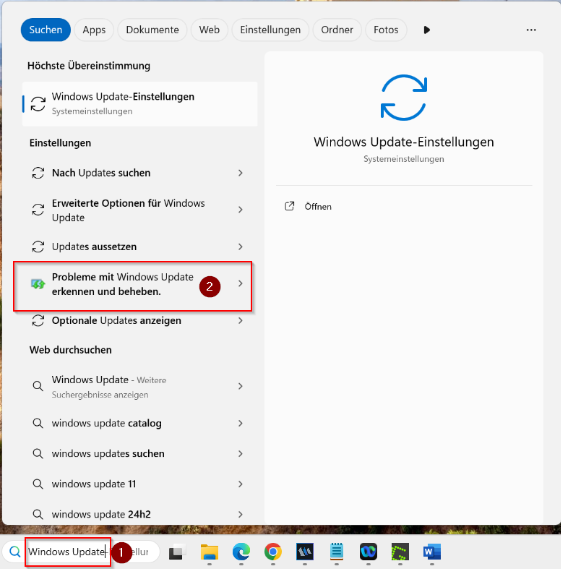Launch Microsoft Edge from taskbar
Screen dimensions: 562x569
(x=241, y=552)
